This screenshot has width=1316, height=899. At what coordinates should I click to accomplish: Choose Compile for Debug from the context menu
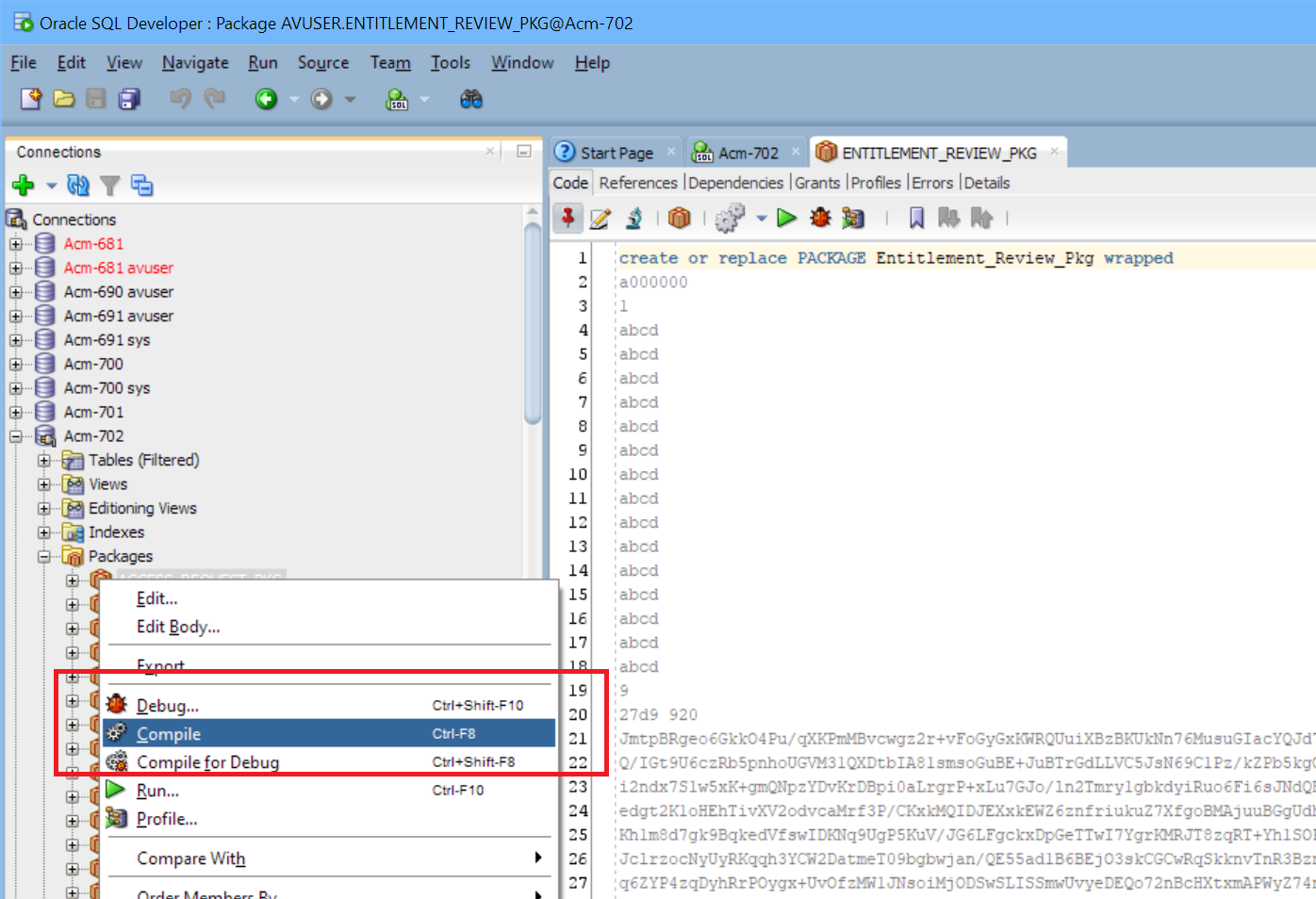click(207, 761)
